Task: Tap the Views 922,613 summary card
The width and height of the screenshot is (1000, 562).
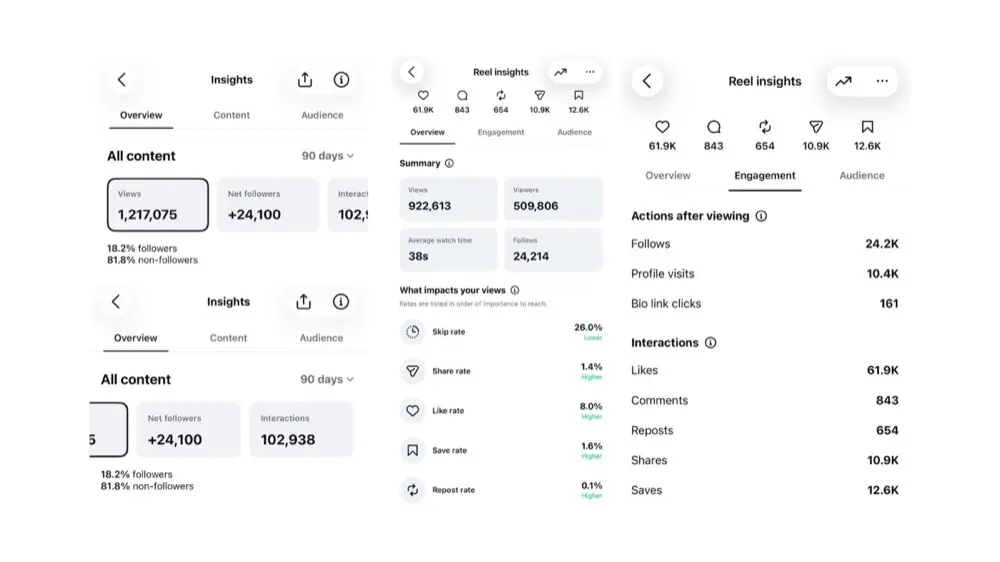Action: point(448,200)
